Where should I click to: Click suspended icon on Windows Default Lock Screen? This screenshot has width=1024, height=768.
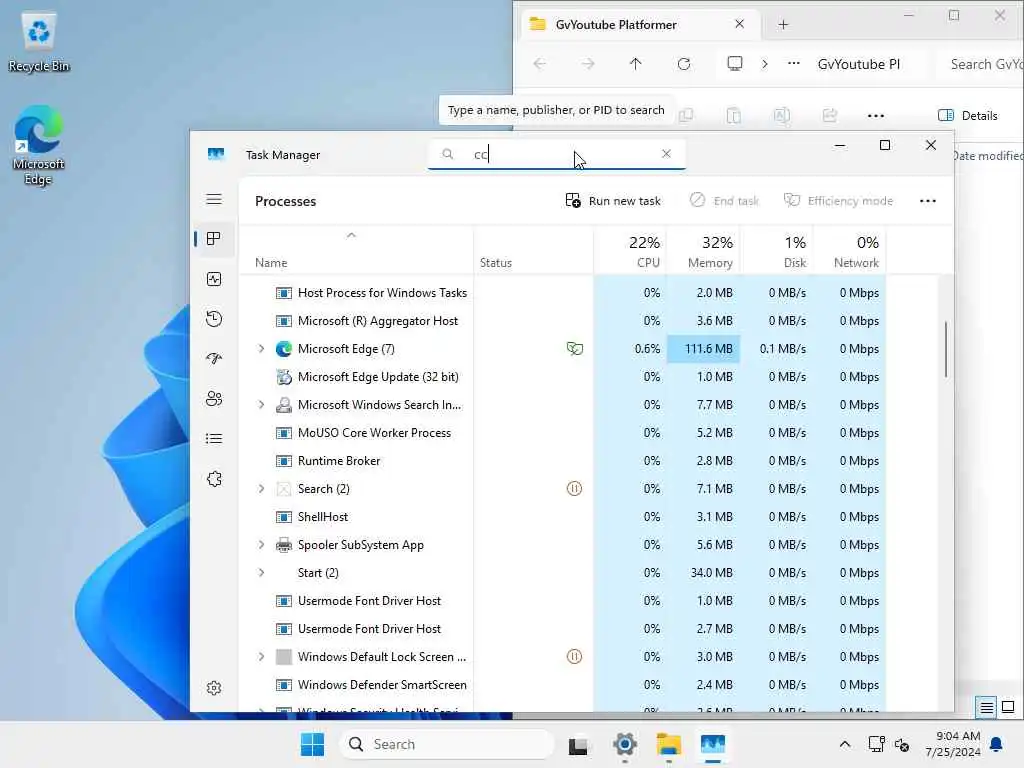tap(574, 656)
